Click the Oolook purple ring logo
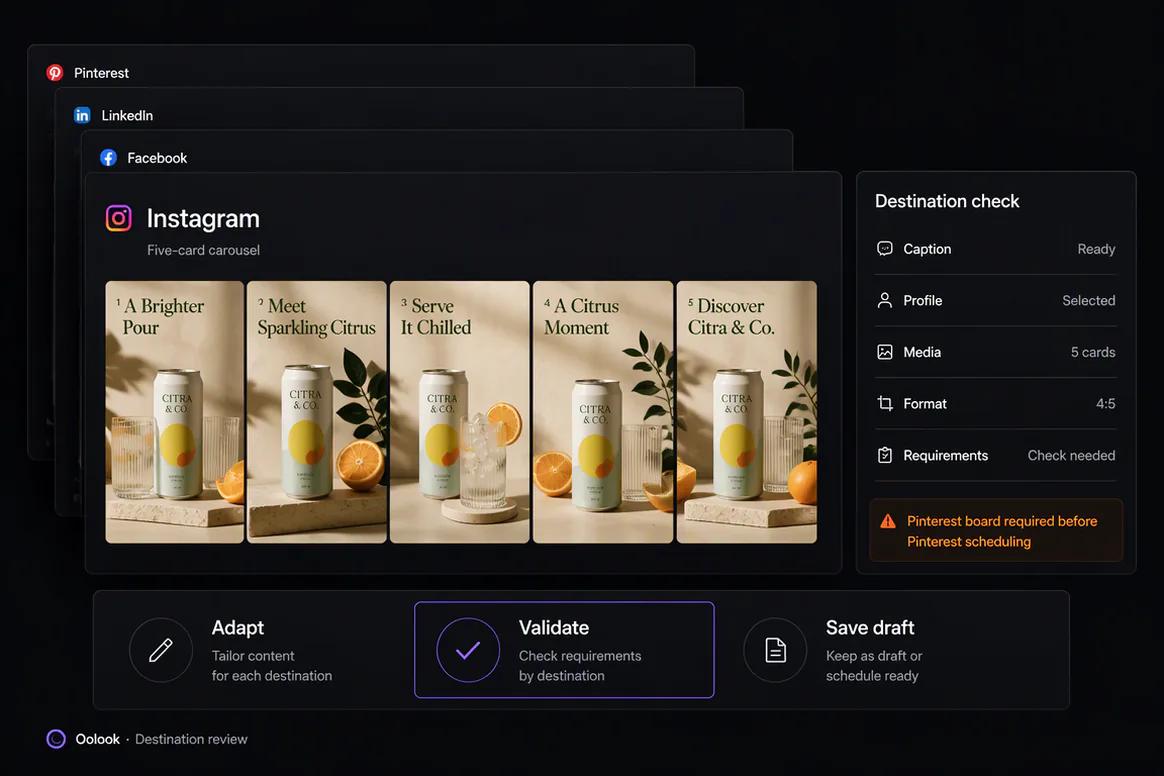Screen dimensions: 1164x776 [x=56, y=739]
